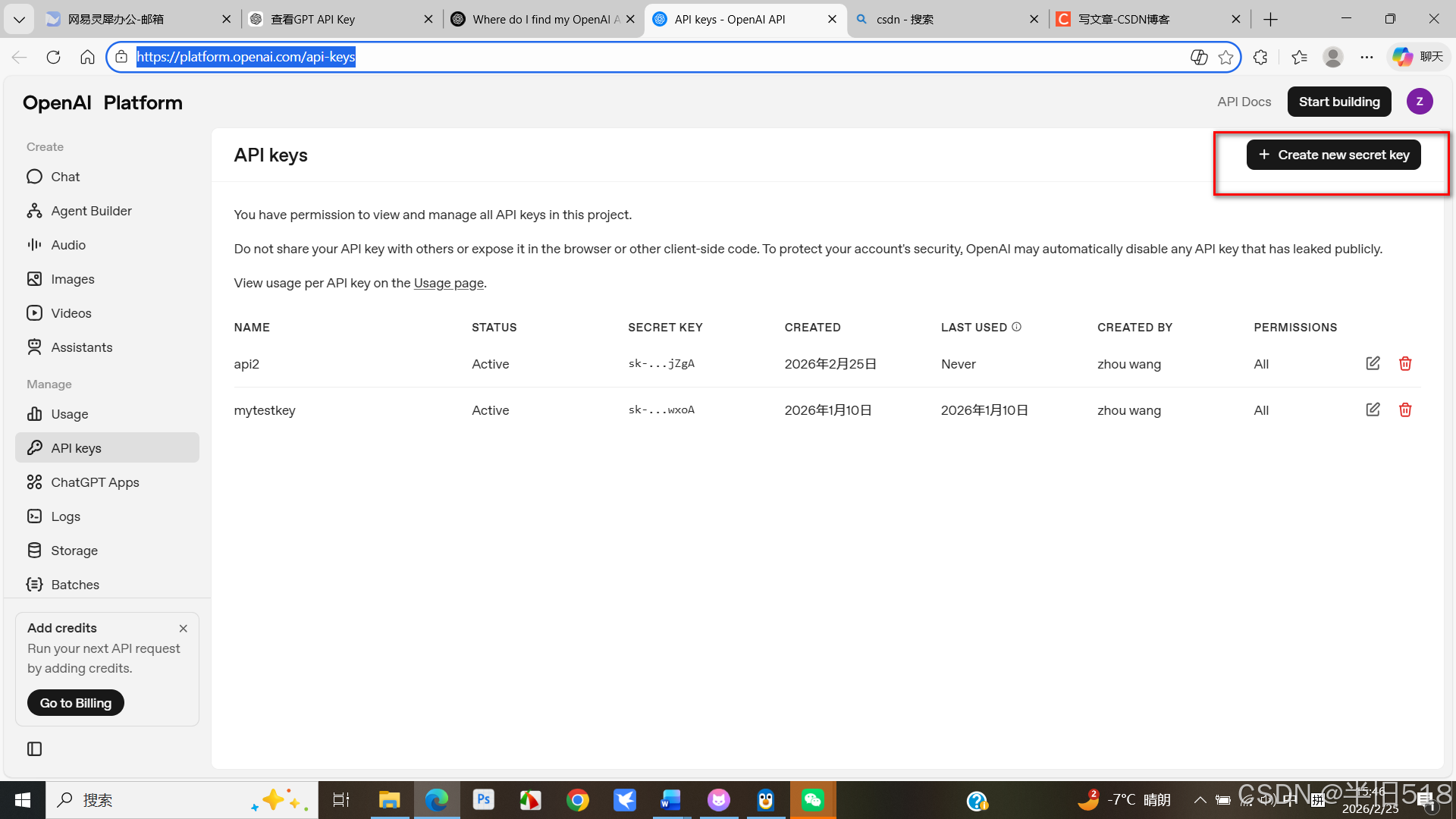The width and height of the screenshot is (1456, 819).
Task: Click Create new secret key button
Action: tap(1333, 155)
